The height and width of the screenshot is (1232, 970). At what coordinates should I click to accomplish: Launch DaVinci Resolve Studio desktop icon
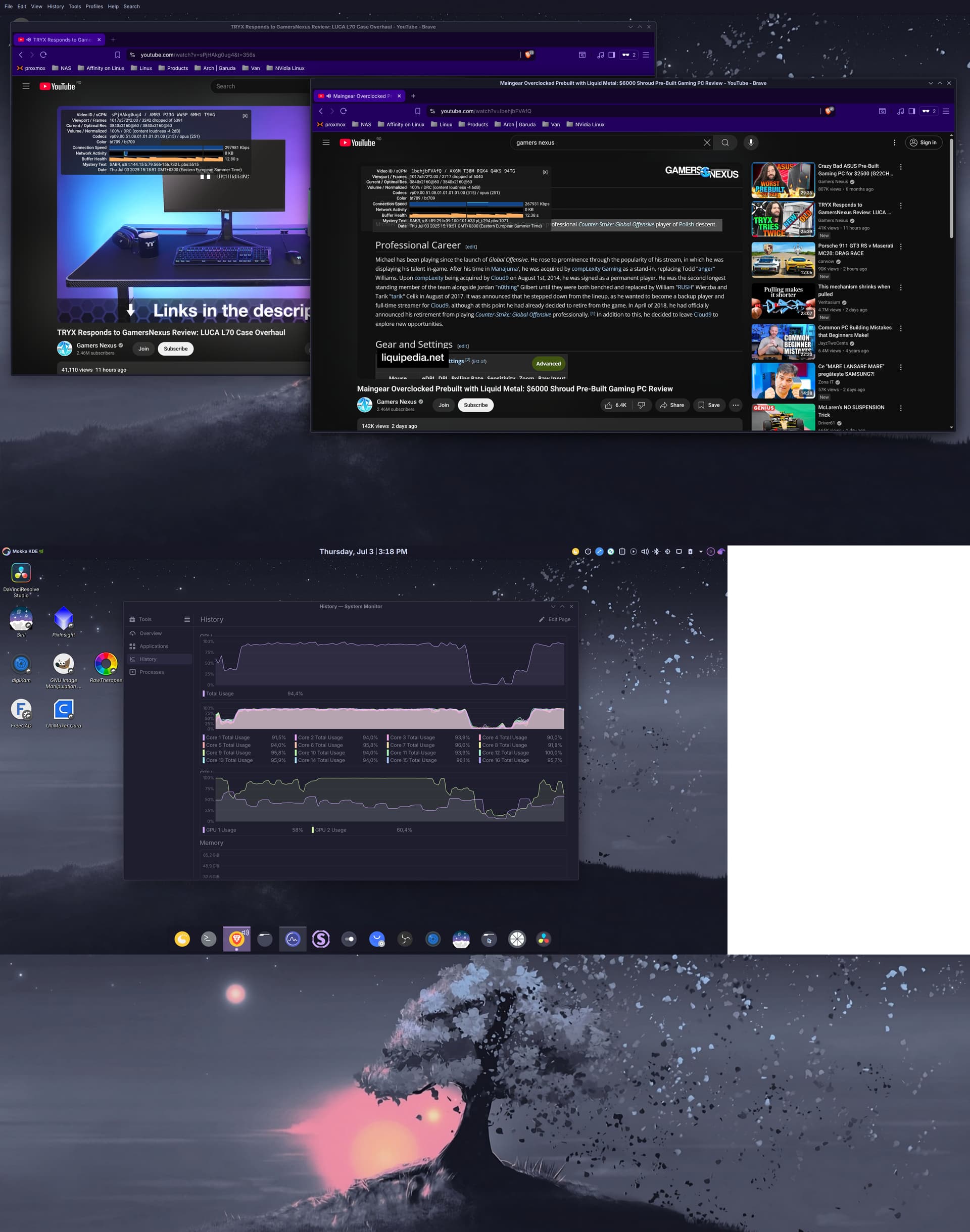[21, 580]
